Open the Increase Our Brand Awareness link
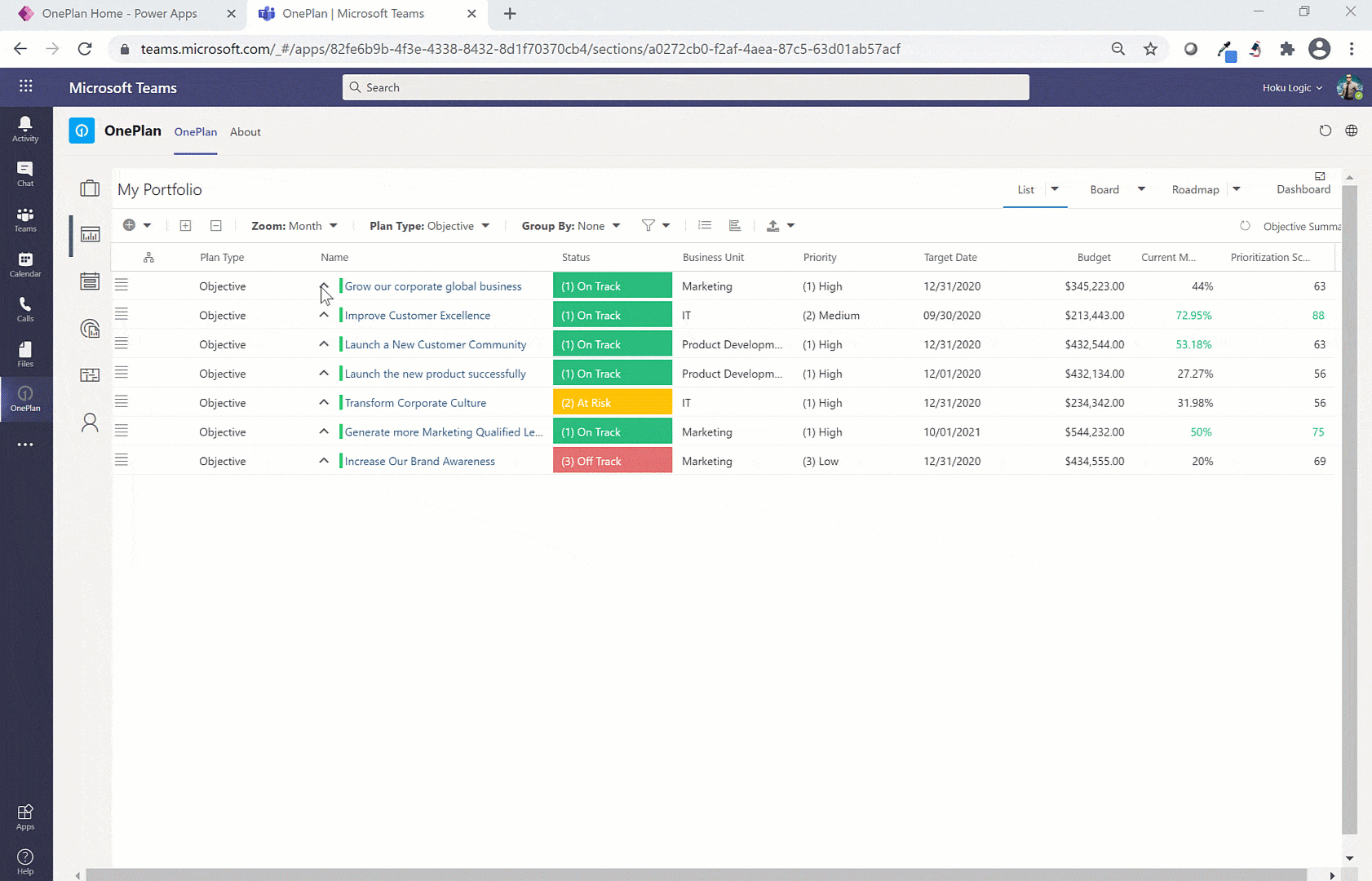Image resolution: width=1372 pixels, height=881 pixels. [x=419, y=461]
